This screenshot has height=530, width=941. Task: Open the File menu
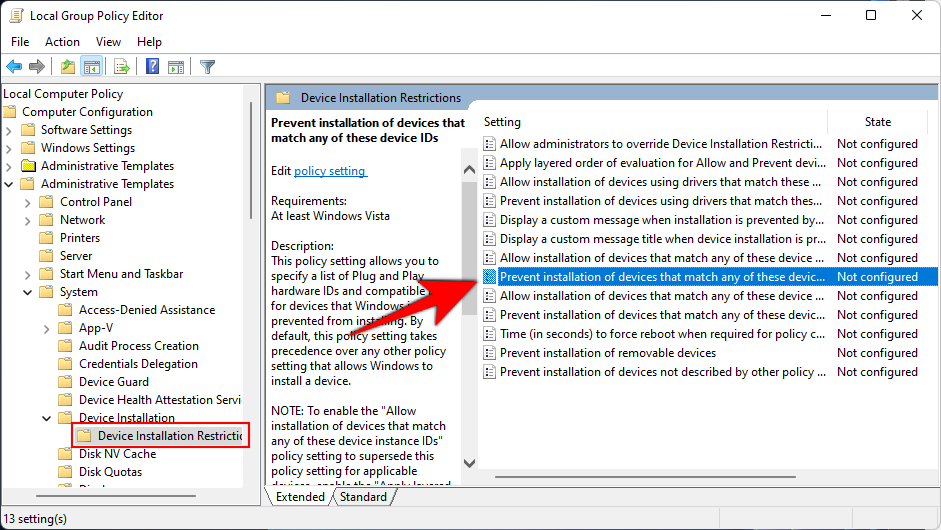20,41
